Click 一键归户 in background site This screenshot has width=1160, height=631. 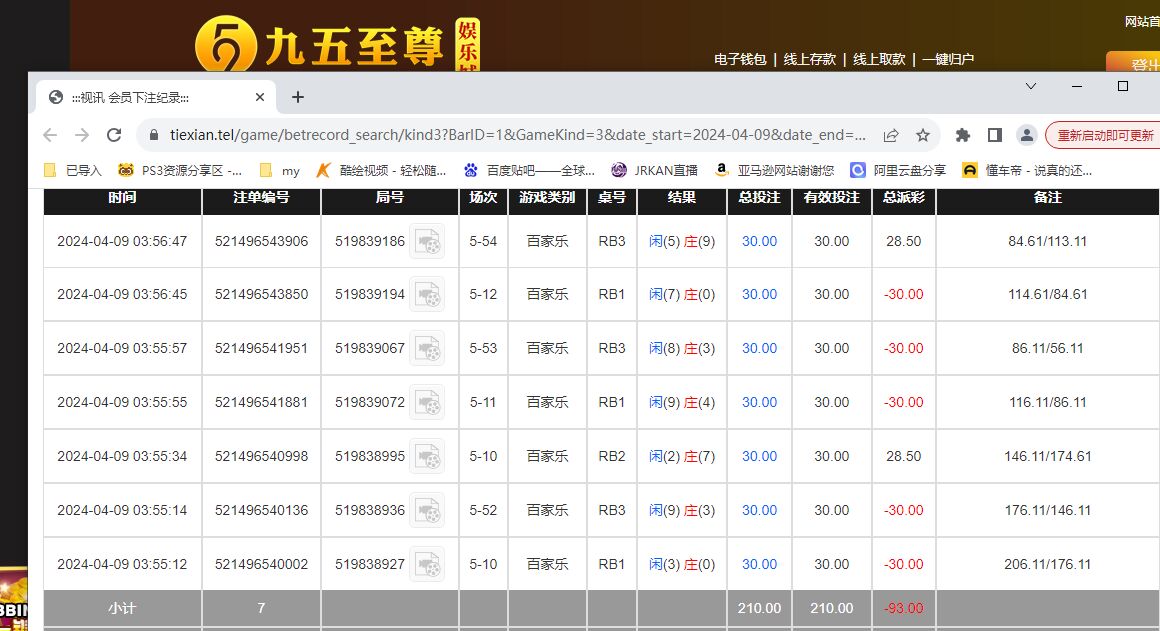point(948,59)
